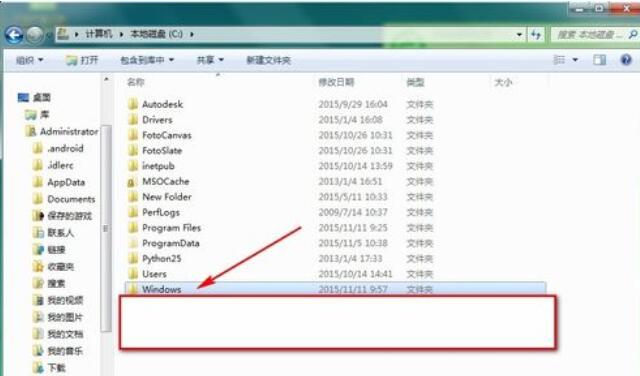Select the PerfLogs folder

click(x=161, y=212)
